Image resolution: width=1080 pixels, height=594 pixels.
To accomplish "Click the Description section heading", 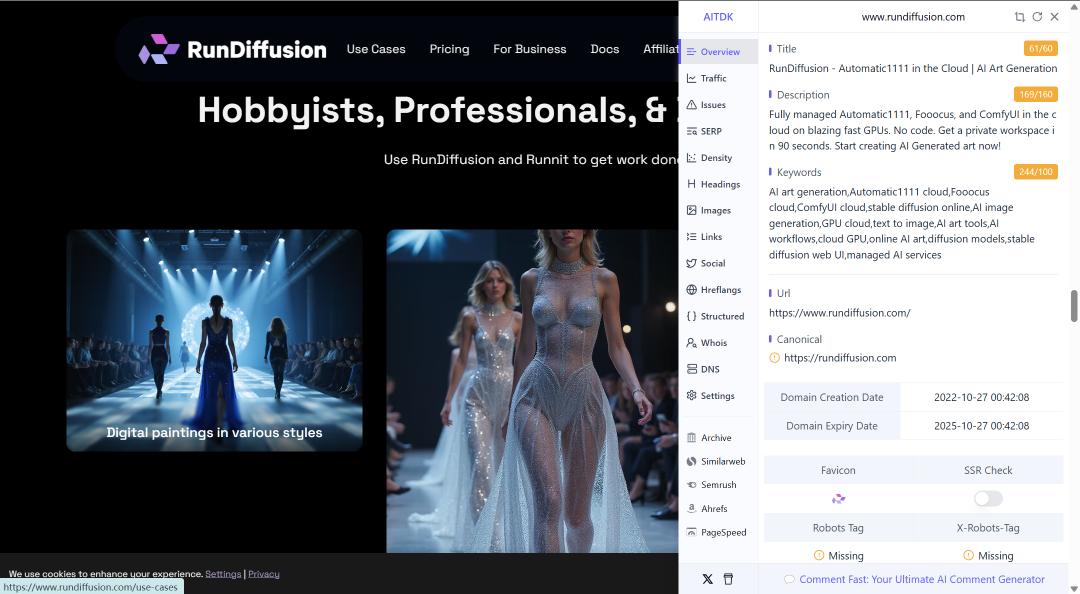I will pyautogui.click(x=802, y=95).
